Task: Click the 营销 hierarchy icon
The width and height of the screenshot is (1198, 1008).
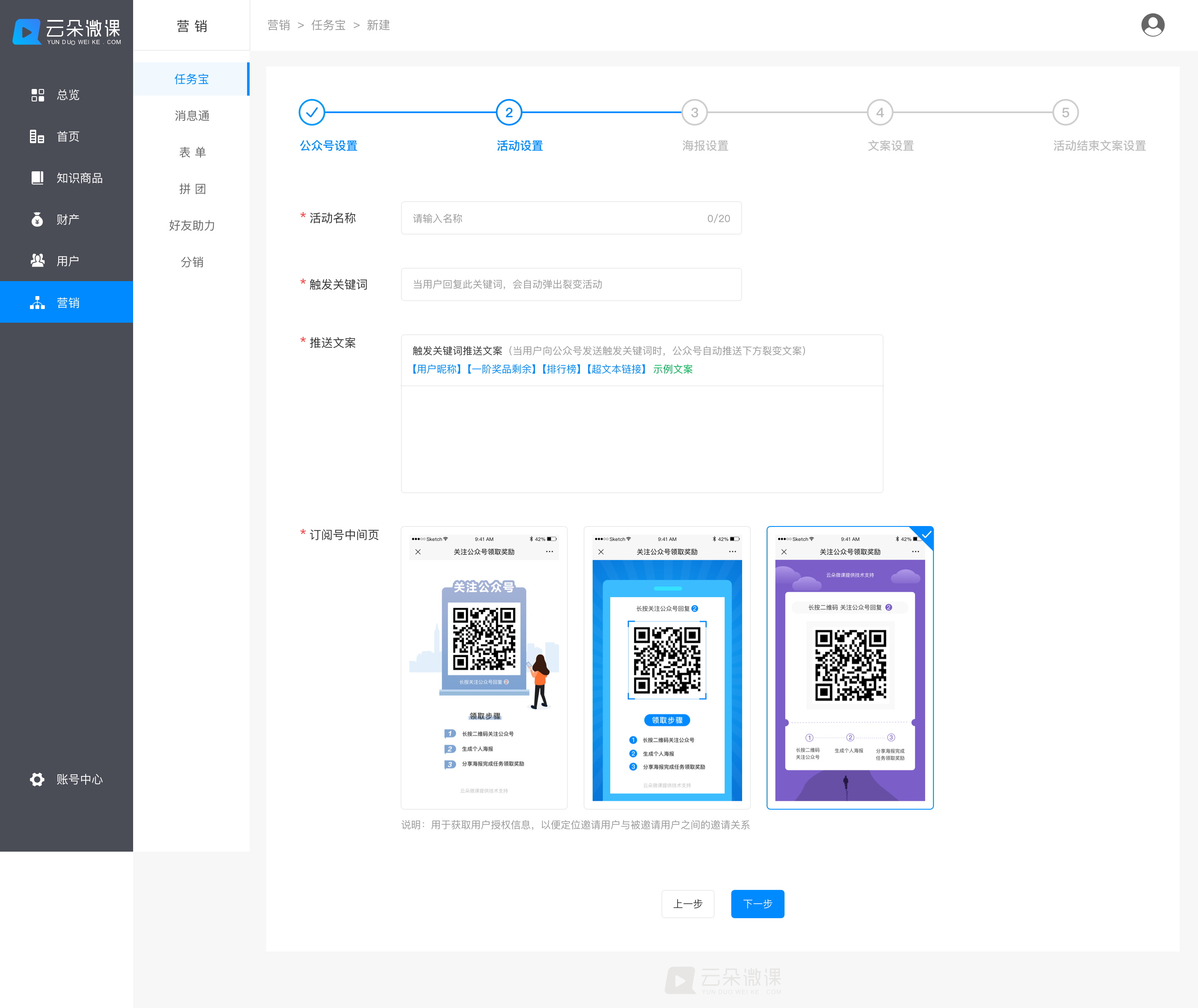Action: (x=37, y=302)
